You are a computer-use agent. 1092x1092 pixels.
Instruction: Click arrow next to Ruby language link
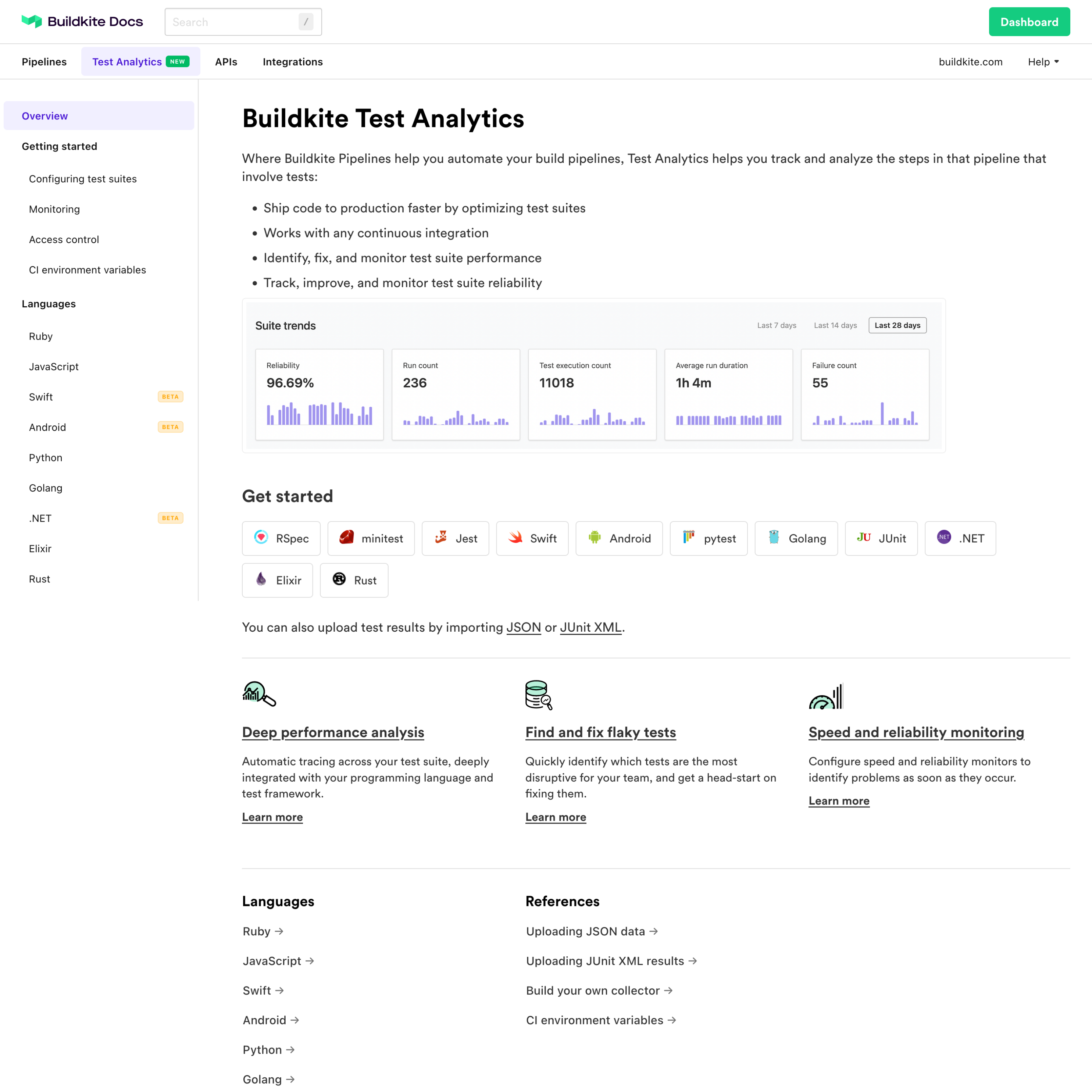(x=279, y=931)
